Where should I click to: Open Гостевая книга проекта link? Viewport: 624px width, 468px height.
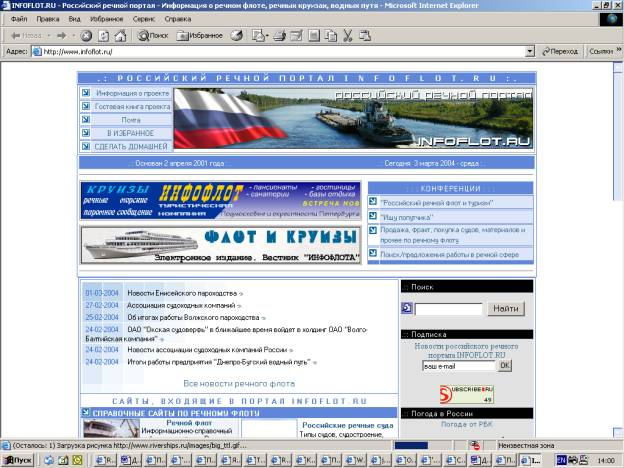click(x=132, y=107)
